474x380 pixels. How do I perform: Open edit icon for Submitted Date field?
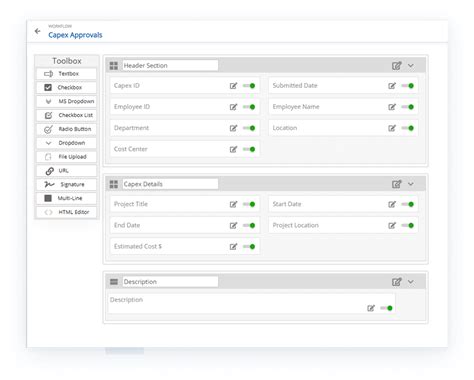[392, 86]
